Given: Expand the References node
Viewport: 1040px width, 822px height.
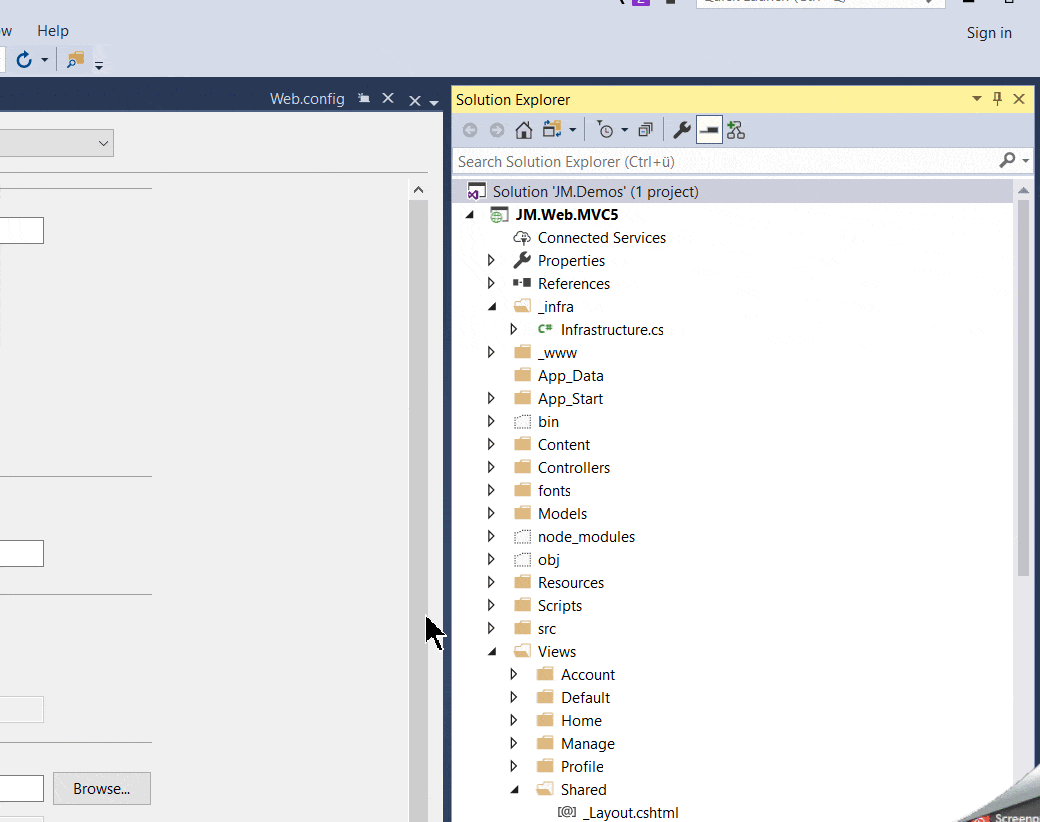Looking at the screenshot, I should 491,283.
